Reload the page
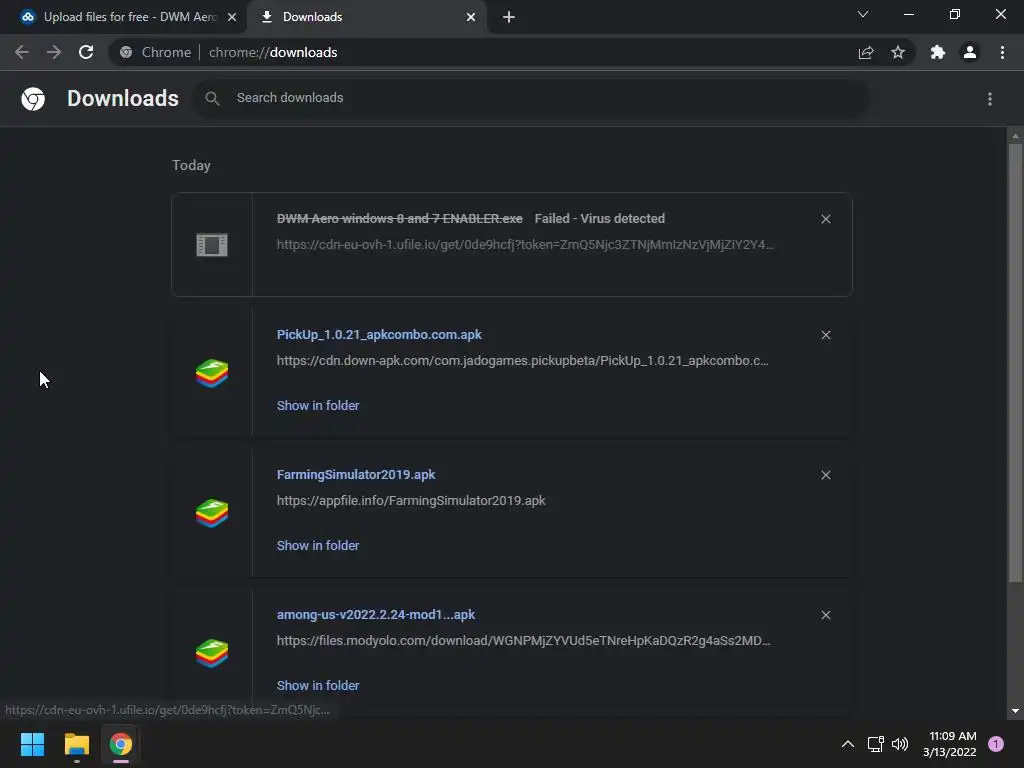The image size is (1024, 768). (86, 52)
